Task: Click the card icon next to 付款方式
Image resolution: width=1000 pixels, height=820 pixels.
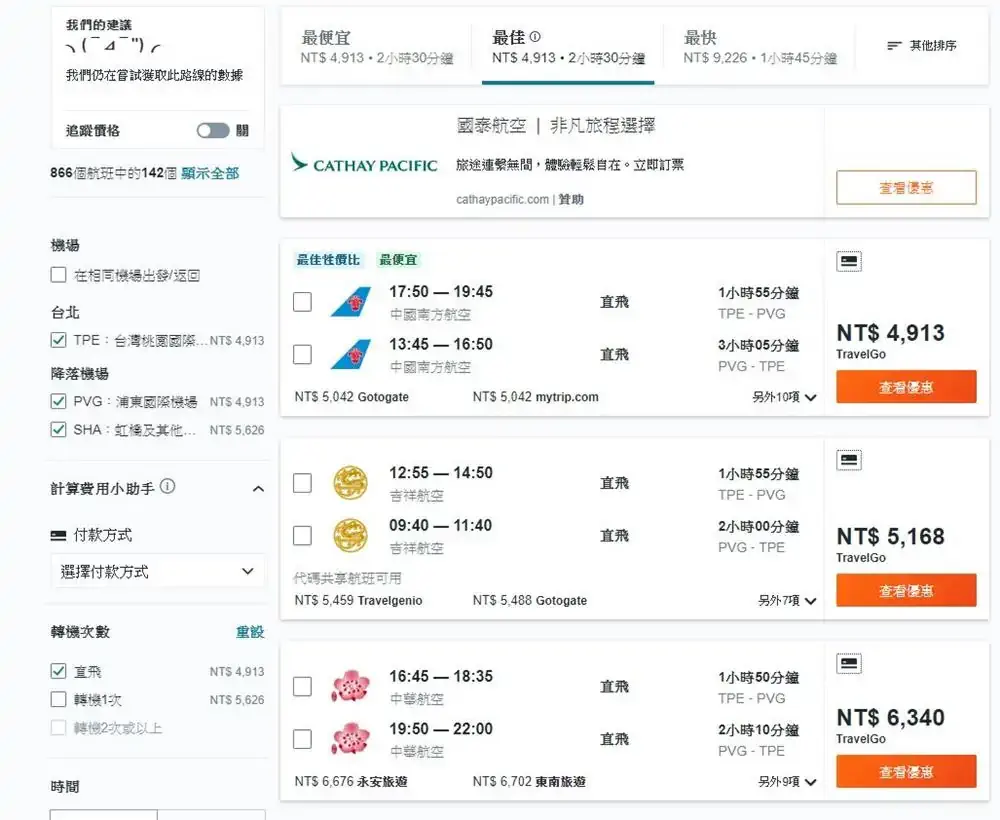Action: point(58,536)
